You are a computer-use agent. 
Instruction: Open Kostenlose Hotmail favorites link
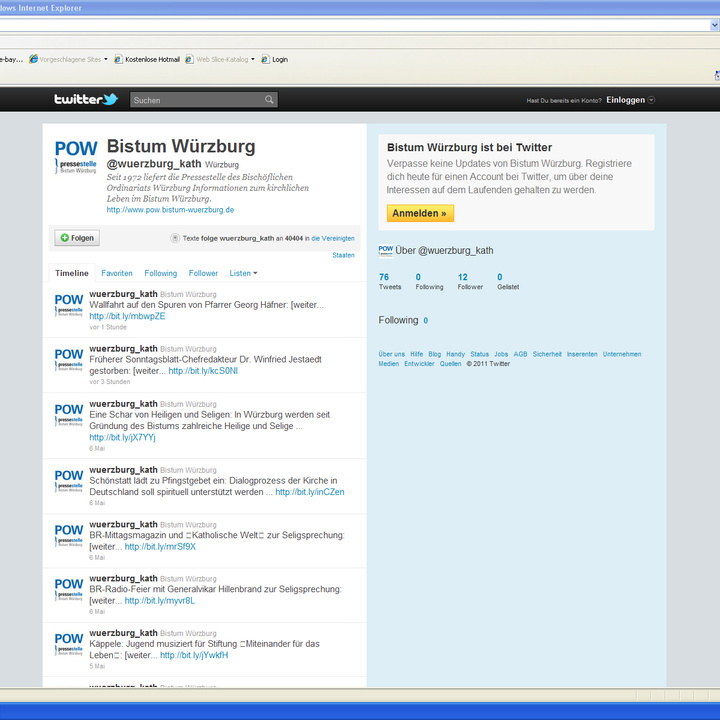point(147,59)
